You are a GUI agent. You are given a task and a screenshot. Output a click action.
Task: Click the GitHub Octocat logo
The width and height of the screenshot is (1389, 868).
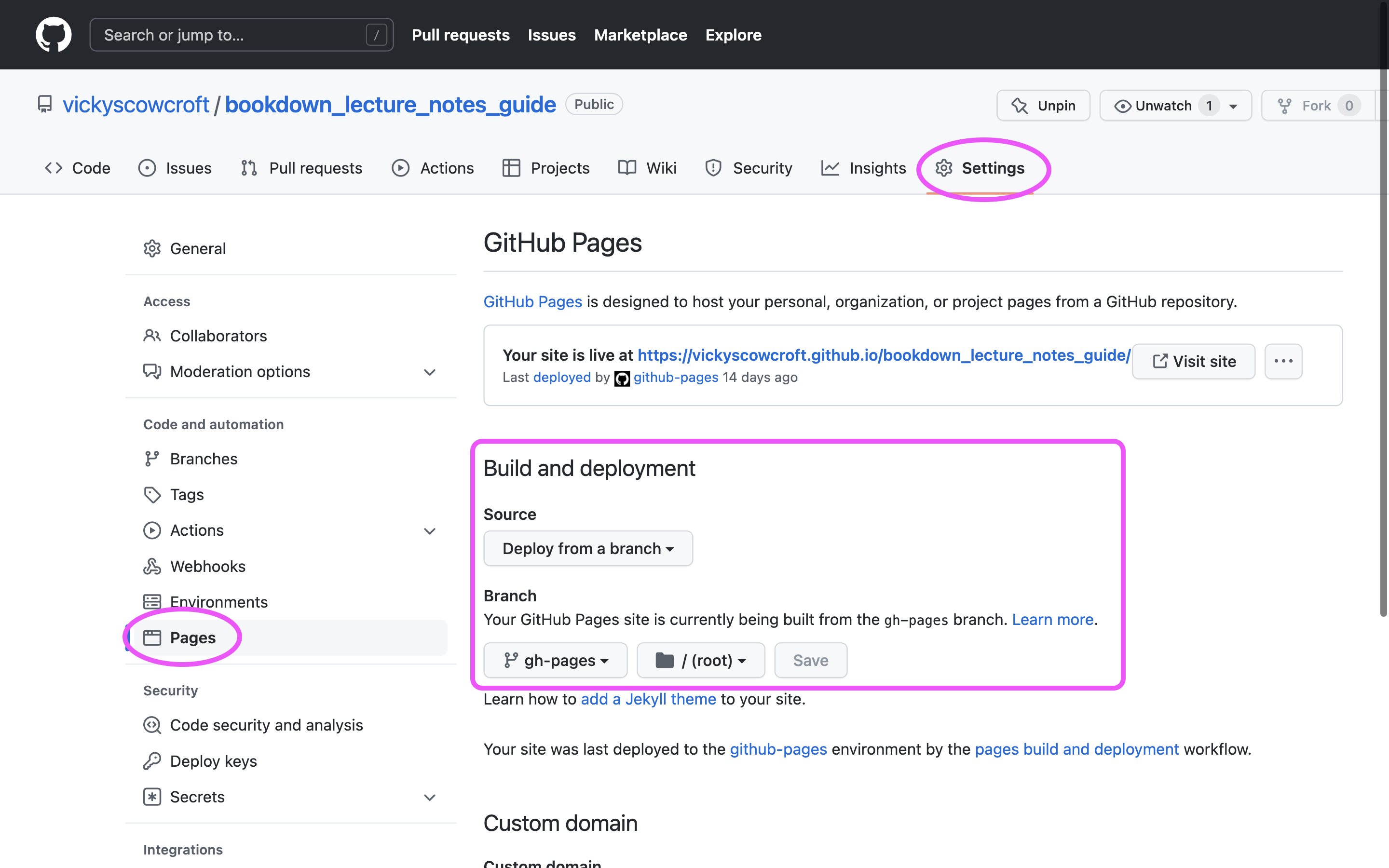(x=54, y=34)
